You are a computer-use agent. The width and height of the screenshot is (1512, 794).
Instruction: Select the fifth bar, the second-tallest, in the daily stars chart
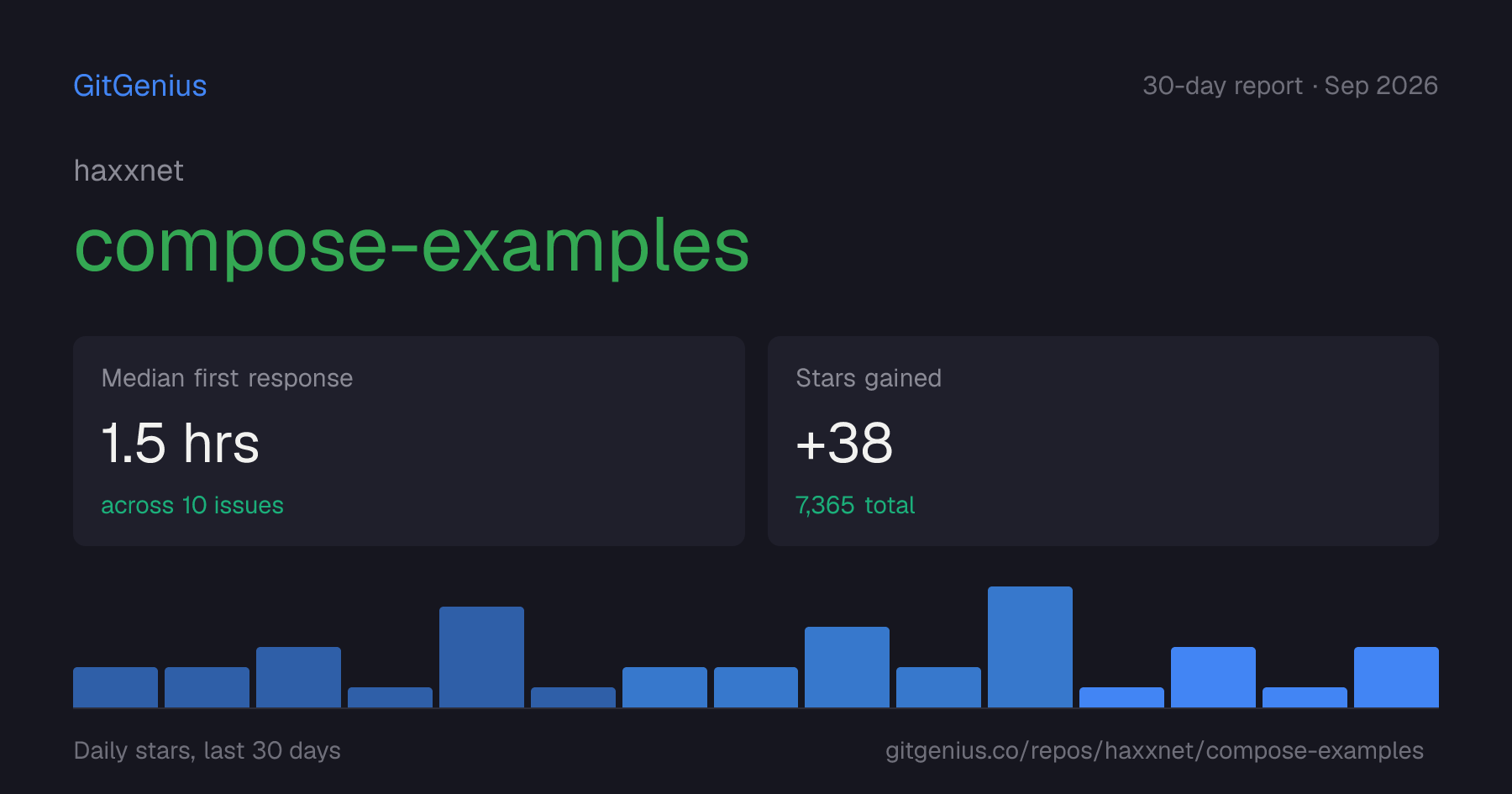(x=481, y=657)
